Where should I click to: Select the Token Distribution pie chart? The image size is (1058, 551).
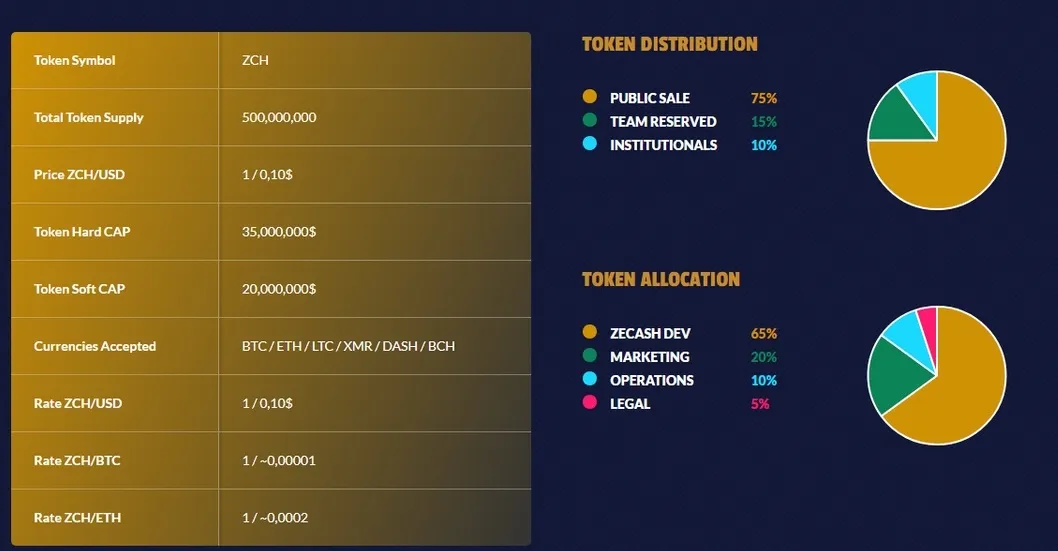coord(937,140)
